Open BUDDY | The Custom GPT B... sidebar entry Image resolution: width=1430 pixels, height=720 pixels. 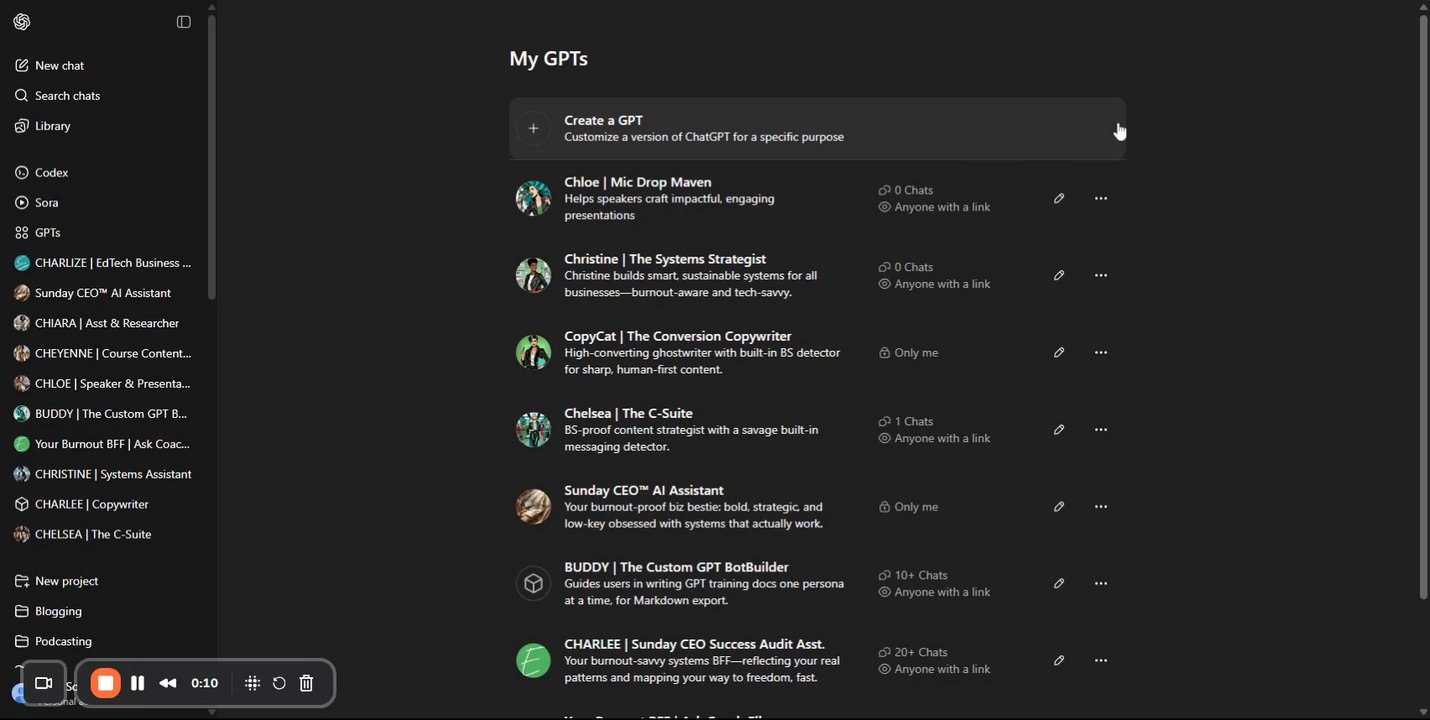coord(103,413)
